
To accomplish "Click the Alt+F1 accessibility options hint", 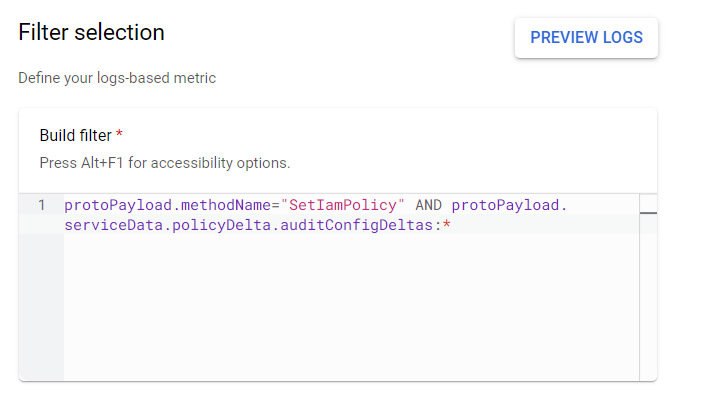I will [x=164, y=162].
